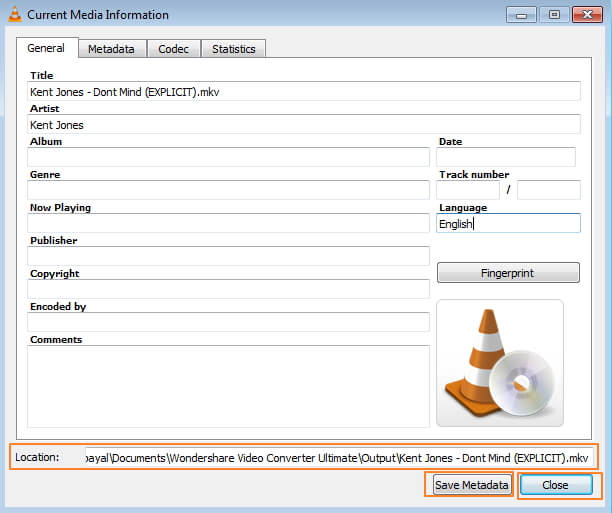Close window with the red X button
Screen dimensions: 612x513
tap(587, 15)
